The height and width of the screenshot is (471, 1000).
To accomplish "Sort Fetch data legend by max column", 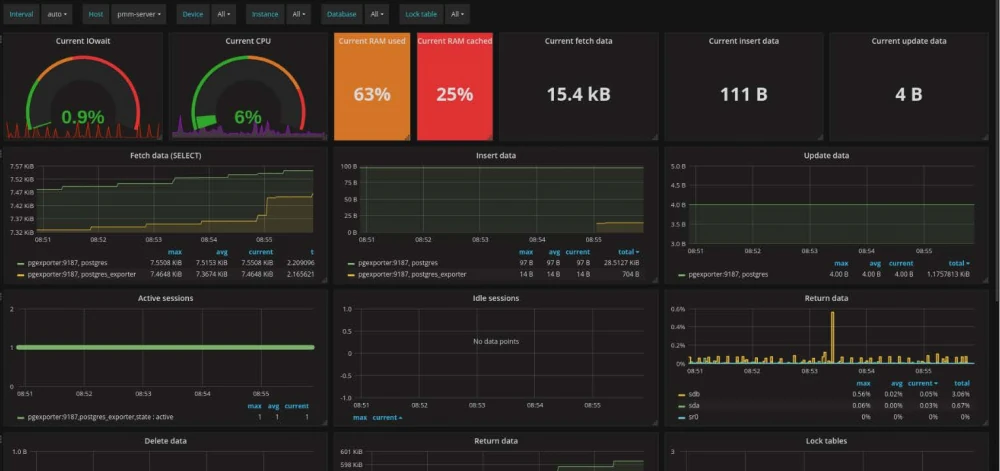I will (x=175, y=252).
